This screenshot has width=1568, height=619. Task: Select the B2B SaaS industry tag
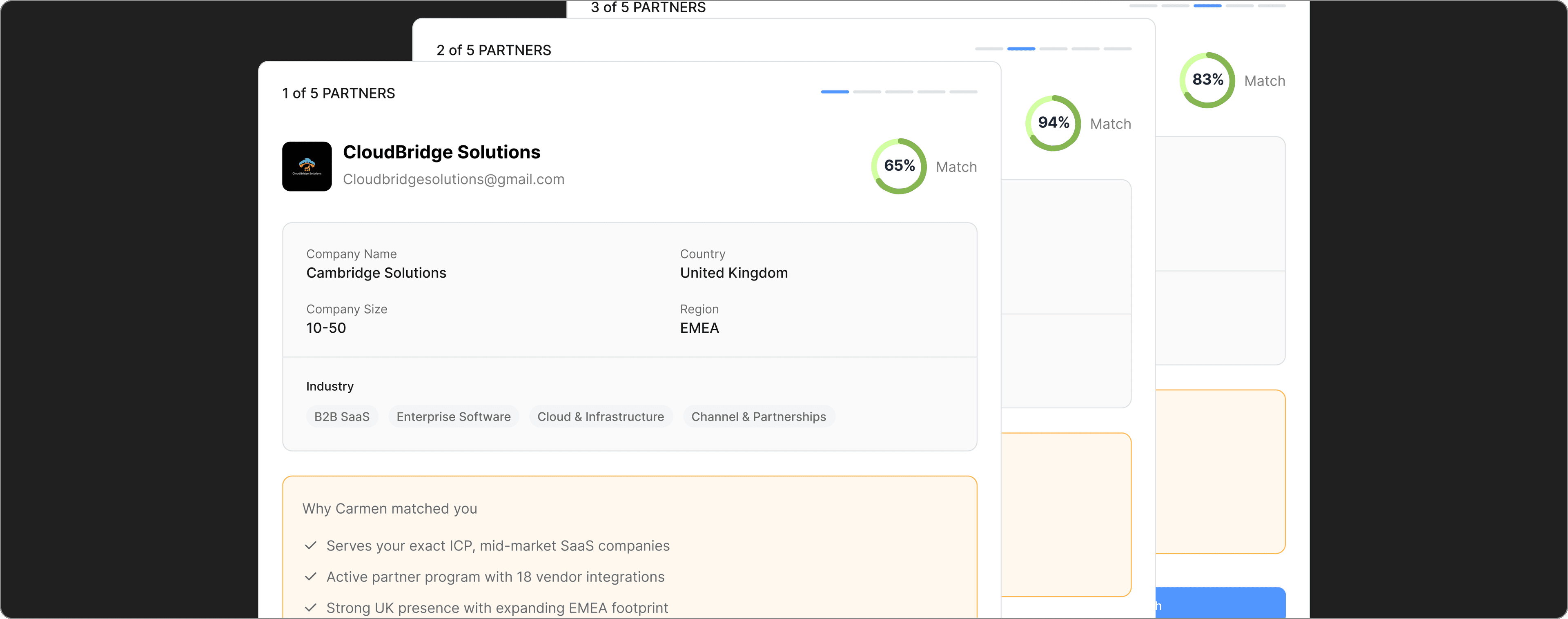341,416
